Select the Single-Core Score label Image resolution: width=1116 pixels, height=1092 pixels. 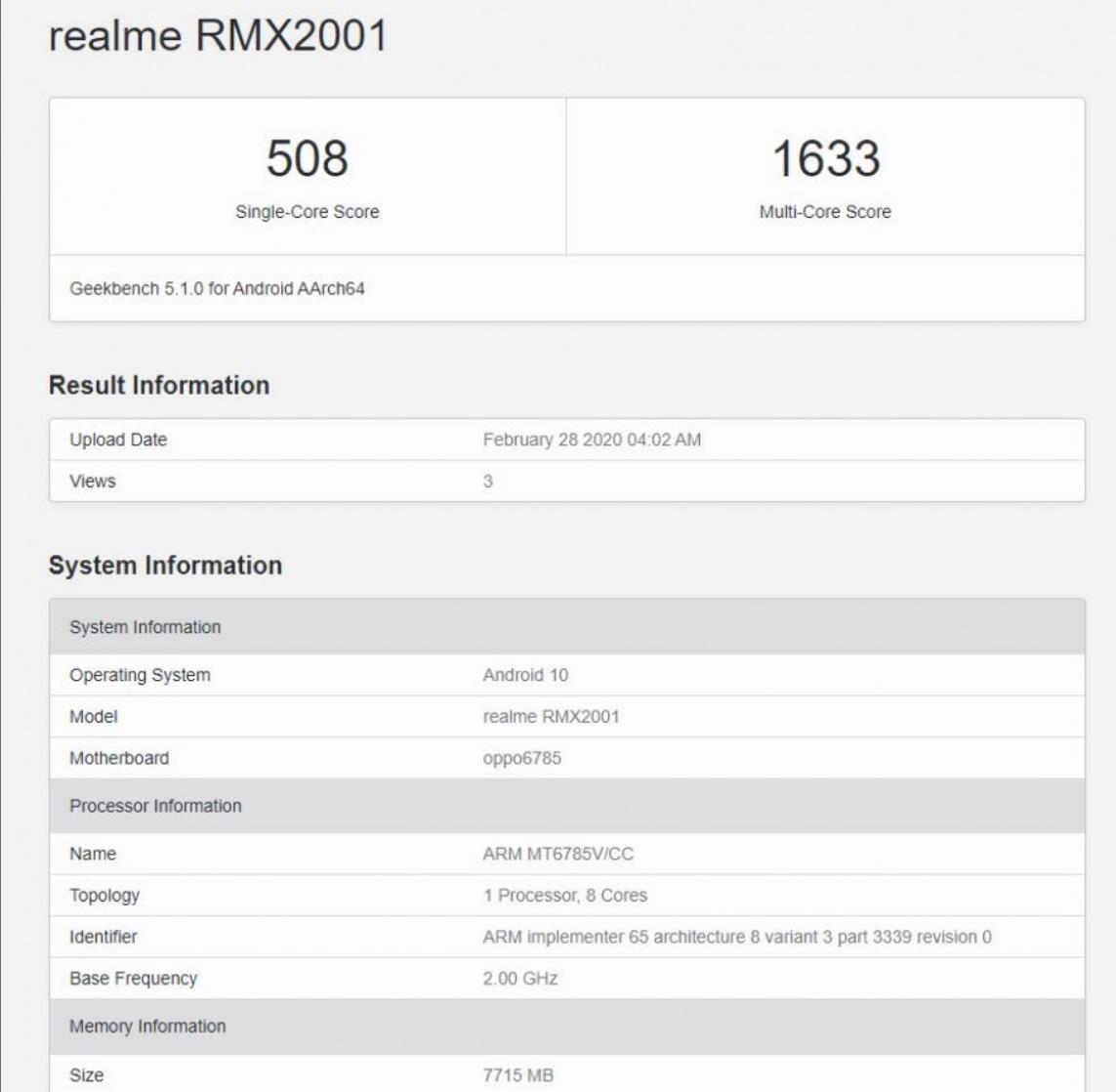point(307,212)
